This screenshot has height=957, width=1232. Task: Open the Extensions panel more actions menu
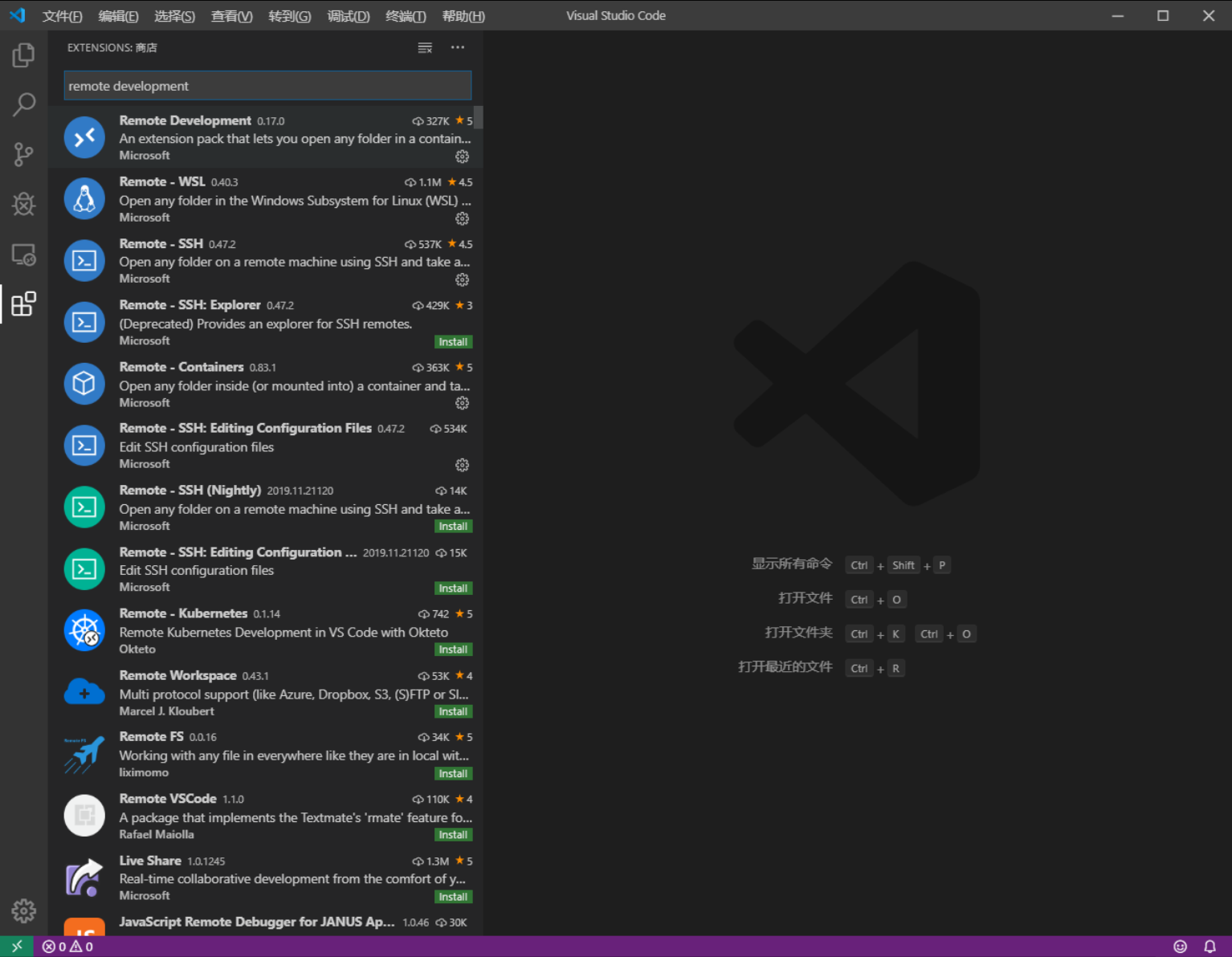tap(458, 47)
